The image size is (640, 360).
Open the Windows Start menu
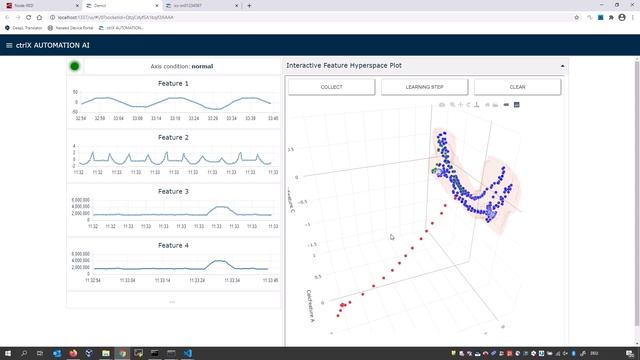(x=8, y=353)
